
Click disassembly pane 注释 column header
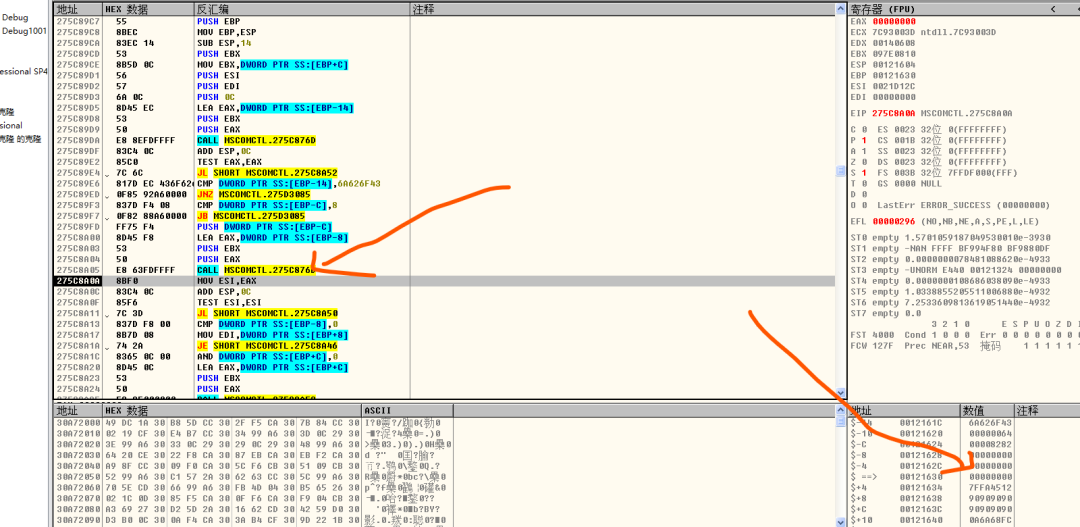[x=622, y=9]
